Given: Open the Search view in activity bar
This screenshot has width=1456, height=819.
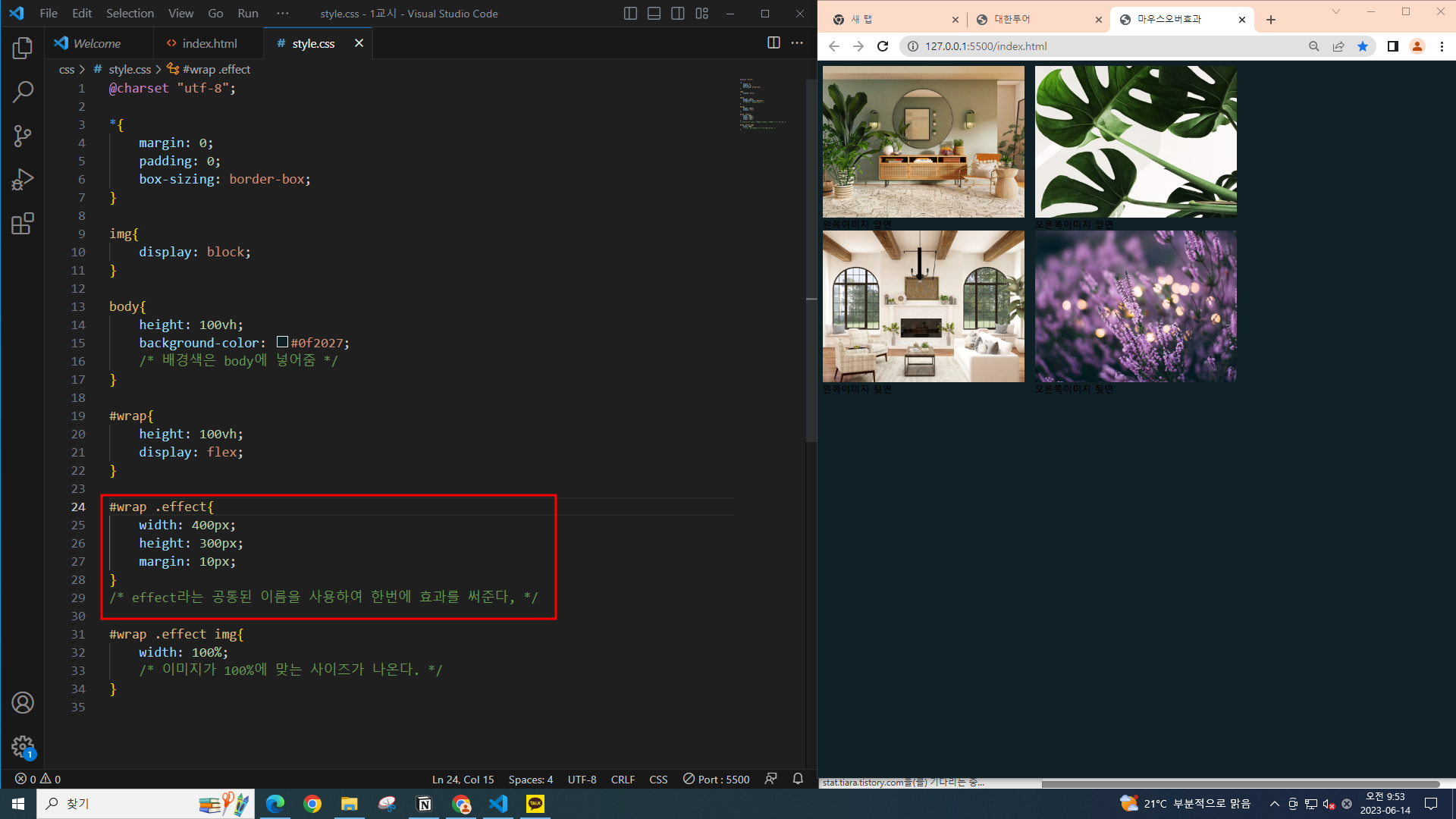Looking at the screenshot, I should pos(23,93).
